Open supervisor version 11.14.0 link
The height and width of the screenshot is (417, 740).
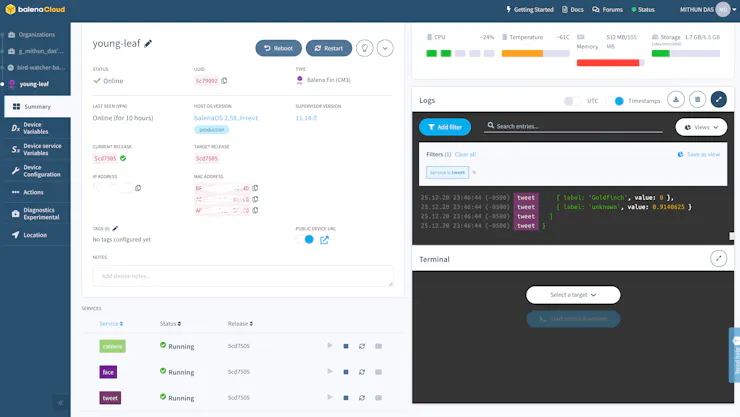[306, 118]
